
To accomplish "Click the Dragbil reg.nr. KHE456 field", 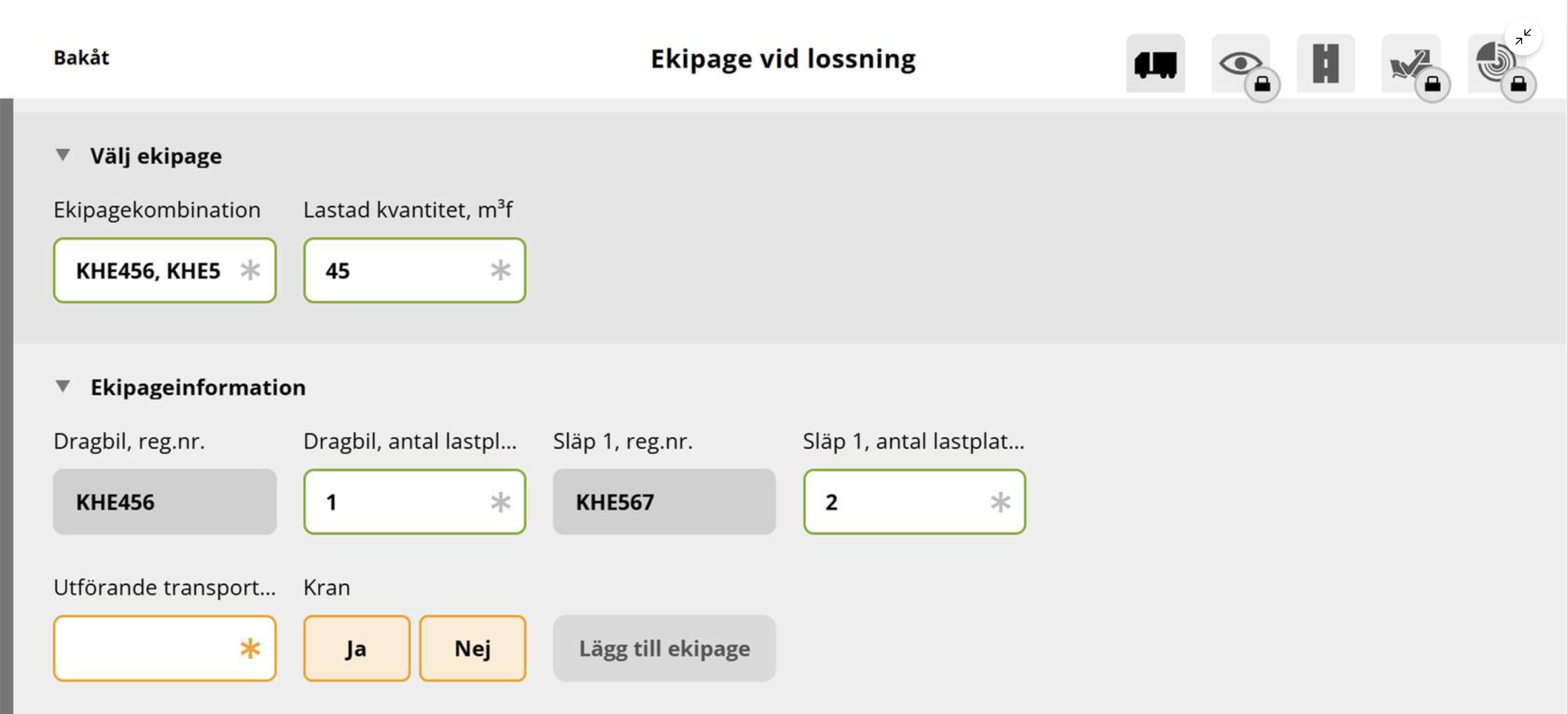I will (165, 502).
